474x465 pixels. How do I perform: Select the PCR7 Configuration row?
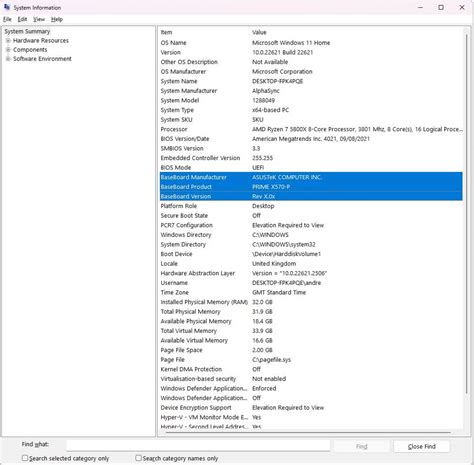pyautogui.click(x=311, y=225)
